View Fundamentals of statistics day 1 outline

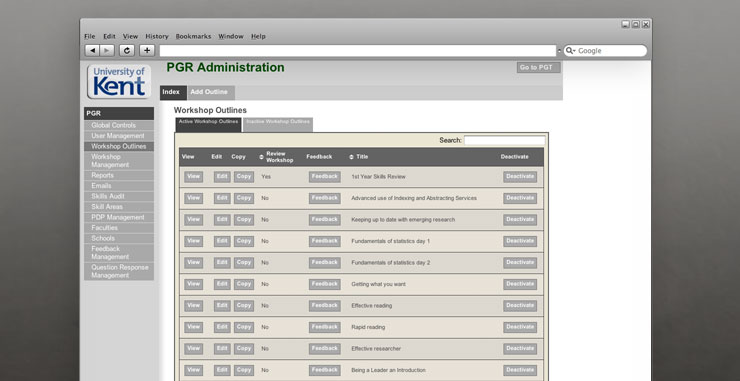(193, 241)
